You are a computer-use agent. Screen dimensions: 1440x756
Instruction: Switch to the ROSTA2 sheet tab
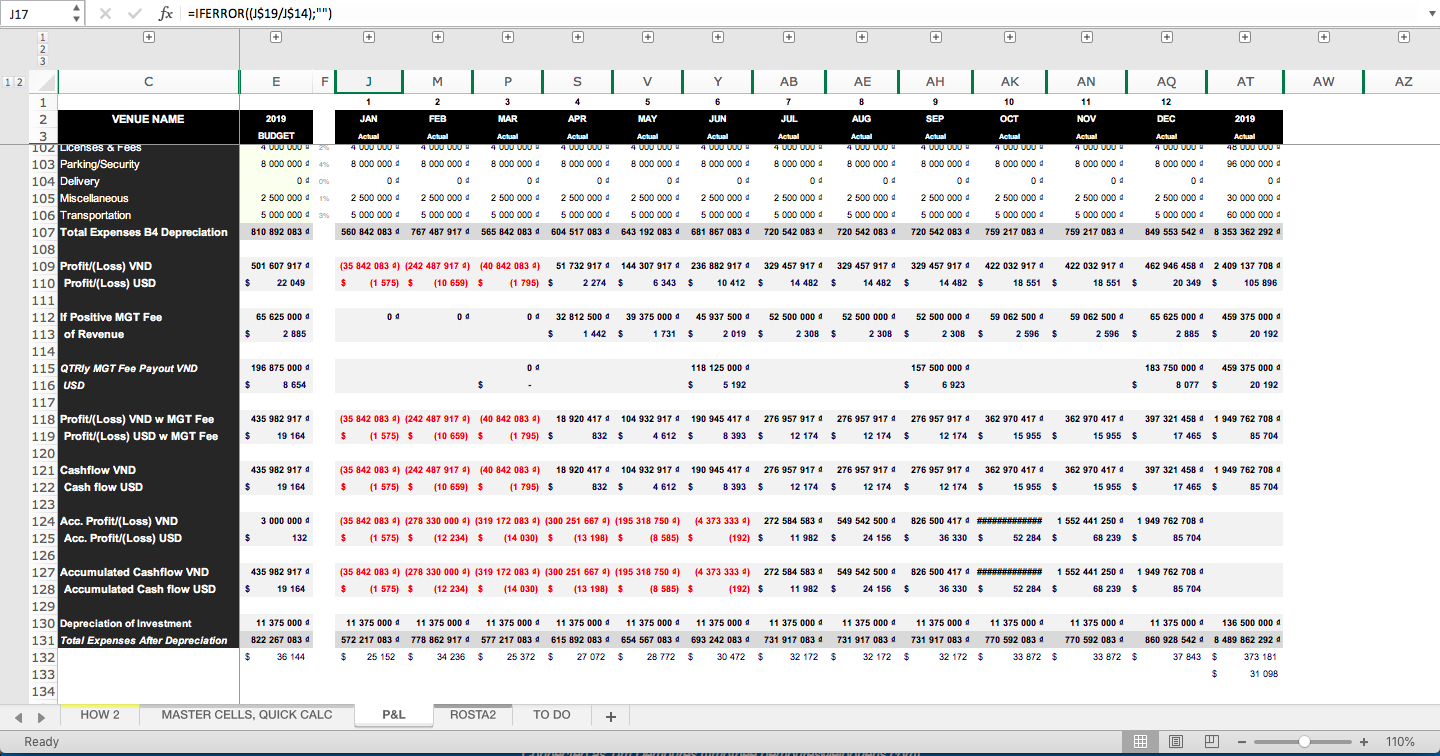[472, 714]
